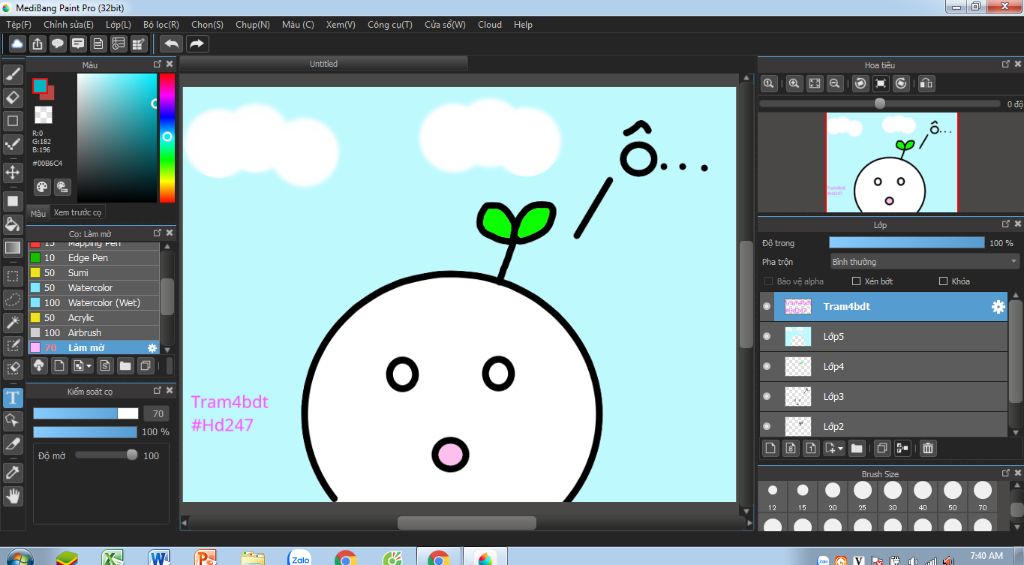Toggle visibility of Lớp3 layer
This screenshot has height=565, width=1024.
(767, 396)
